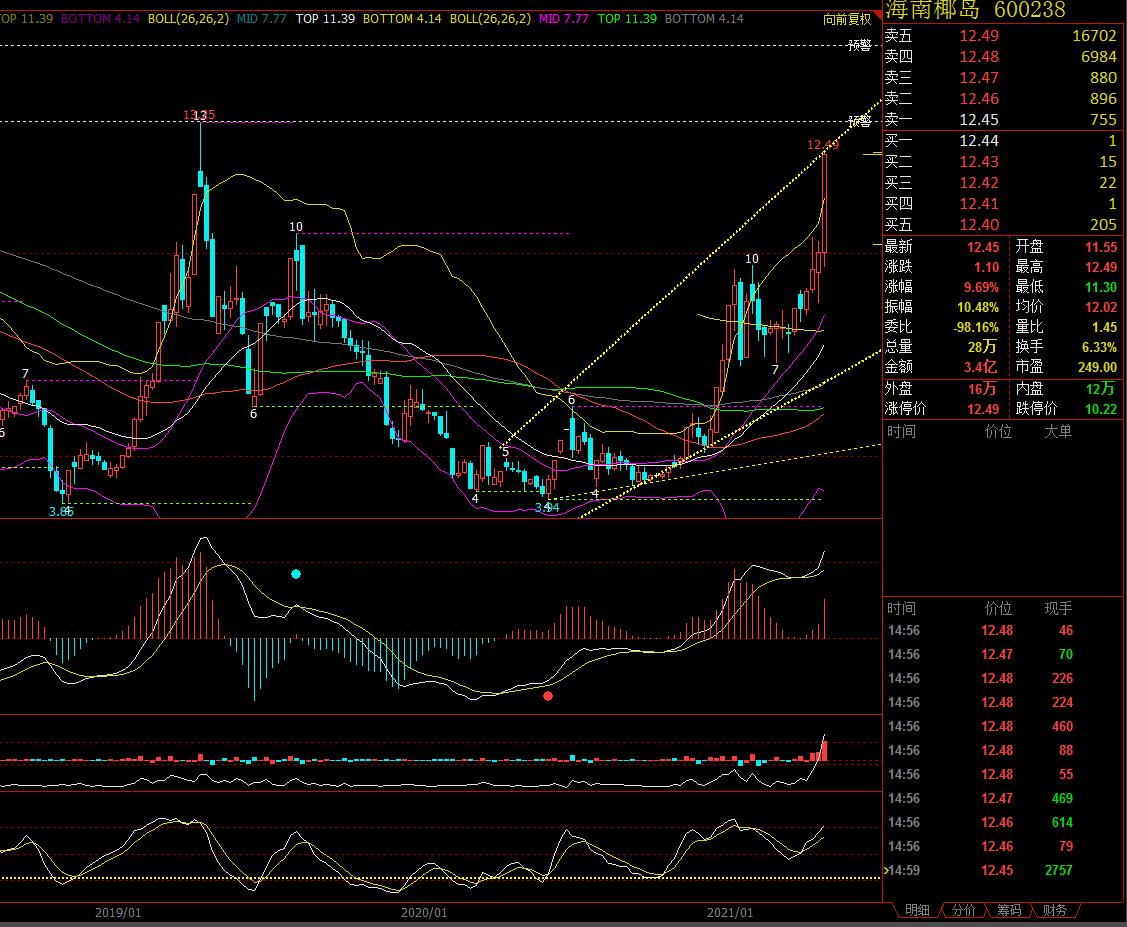Click the 2021/01 date label on time axis

[730, 913]
